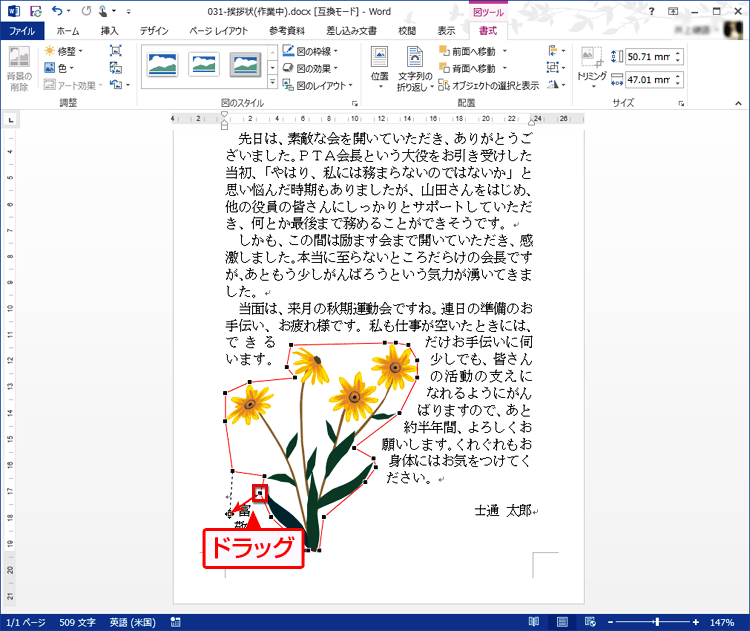The height and width of the screenshot is (631, 750).
Task: Select the third picture style thumbnail
Action: tap(245, 65)
